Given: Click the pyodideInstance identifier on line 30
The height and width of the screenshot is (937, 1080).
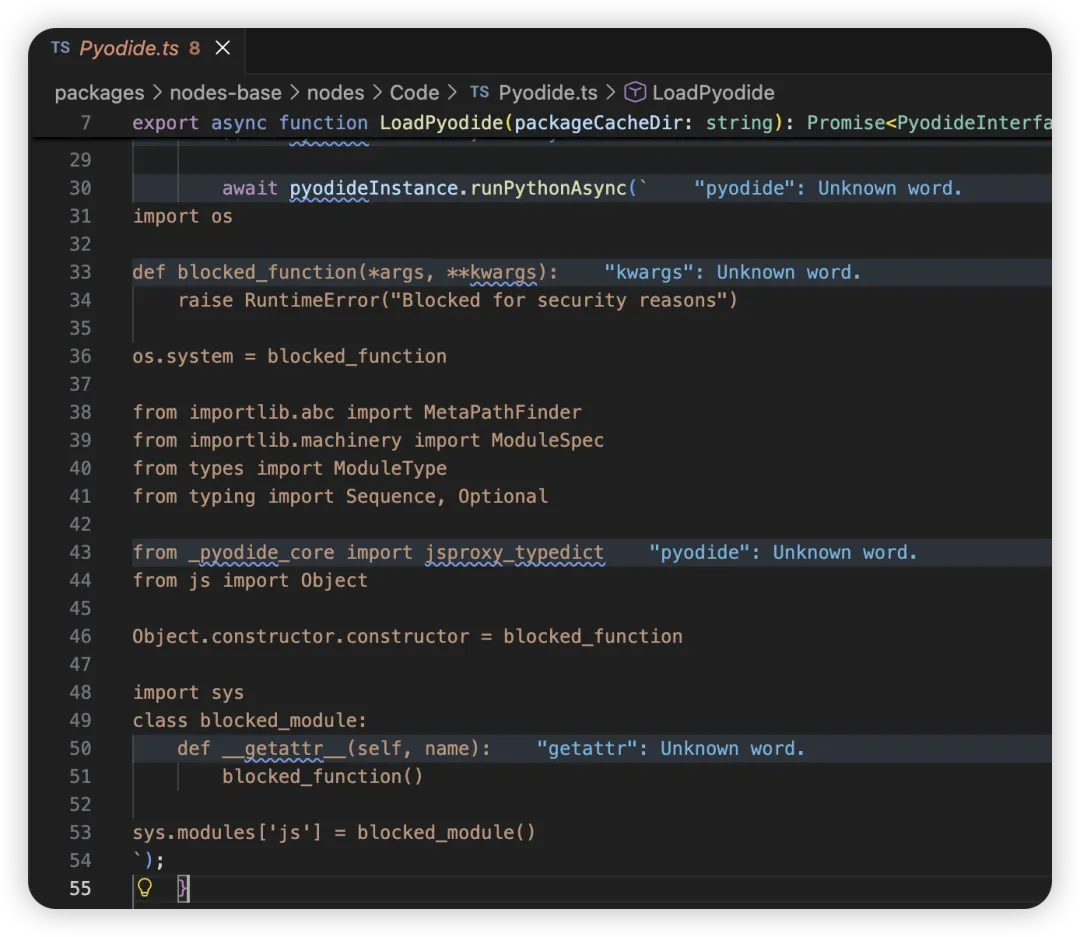Looking at the screenshot, I should click(374, 188).
